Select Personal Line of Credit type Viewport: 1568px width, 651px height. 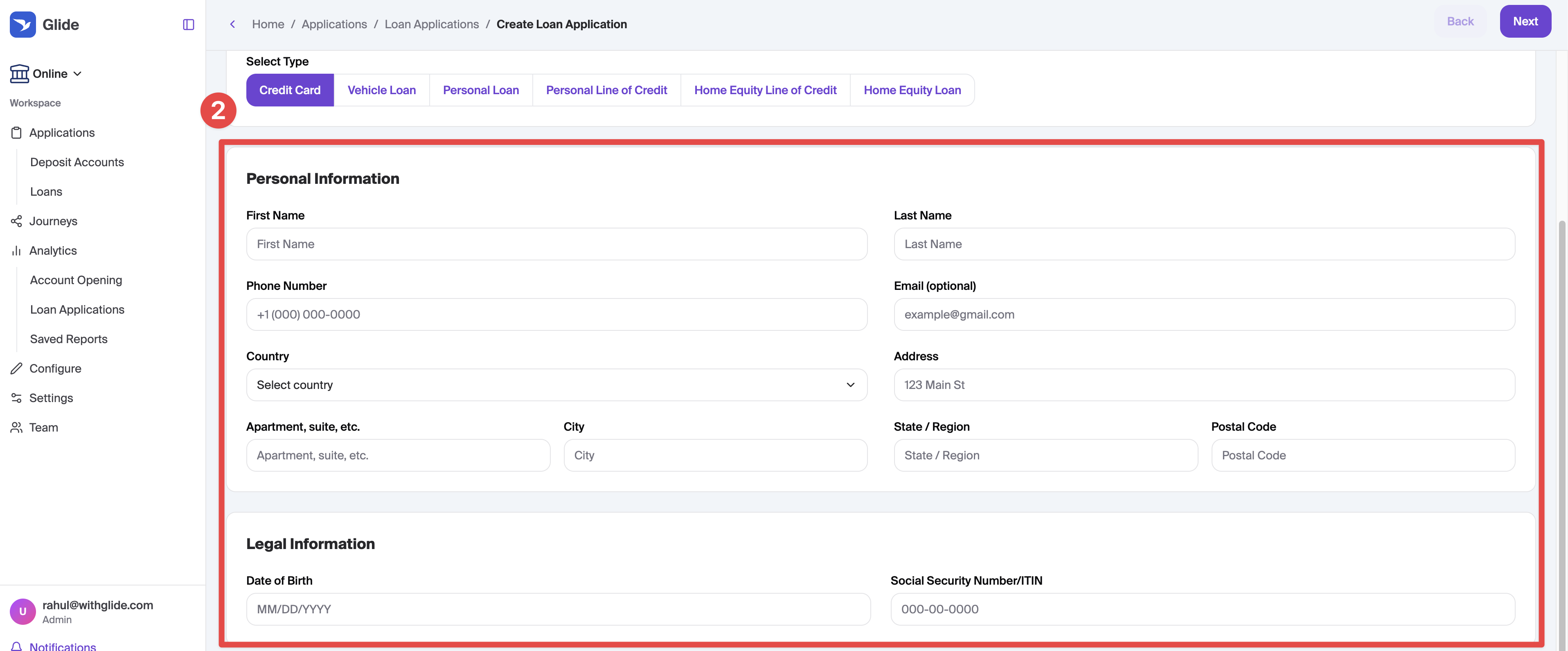click(606, 90)
